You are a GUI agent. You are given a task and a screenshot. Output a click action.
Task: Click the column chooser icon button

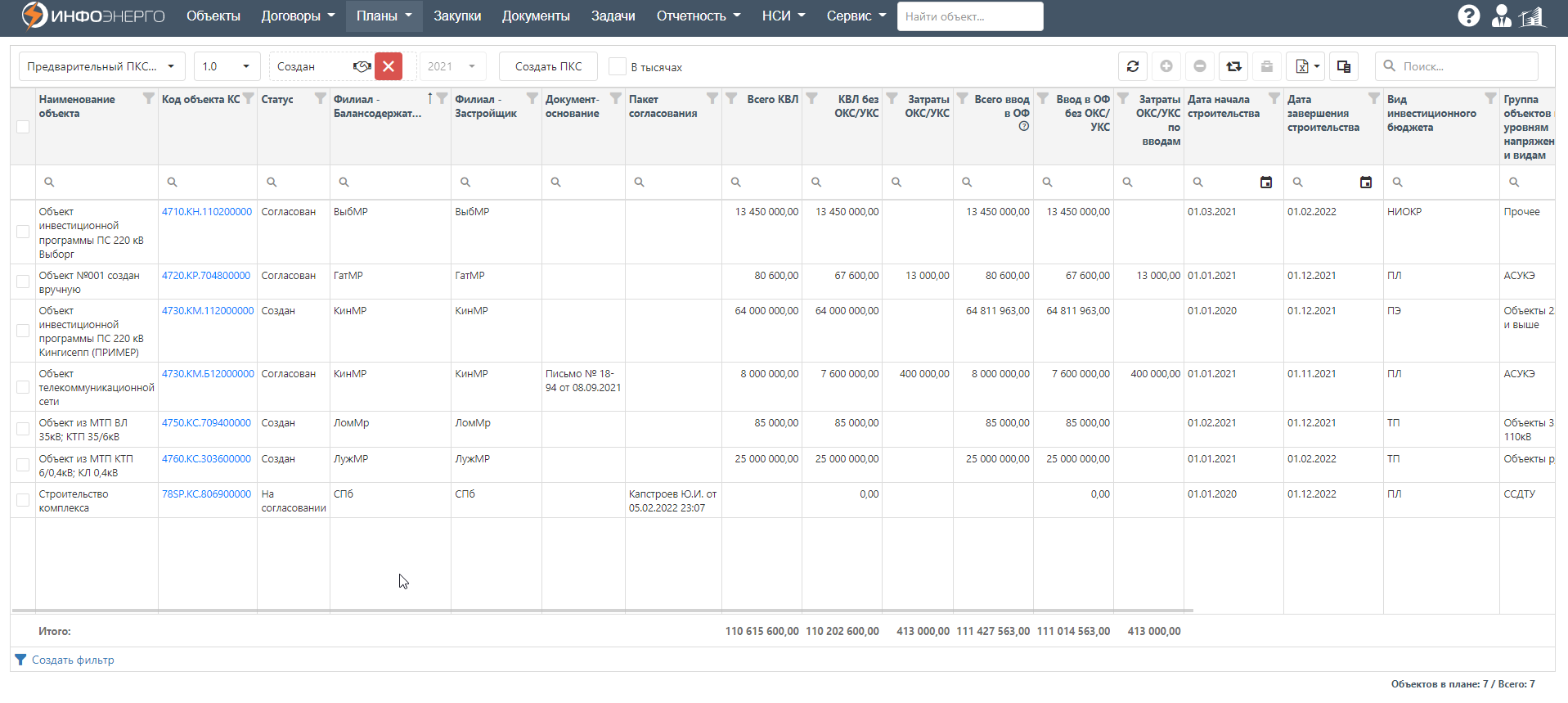pyautogui.click(x=1344, y=66)
